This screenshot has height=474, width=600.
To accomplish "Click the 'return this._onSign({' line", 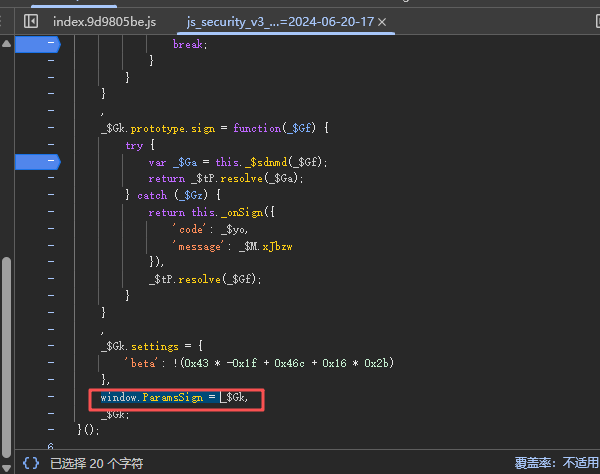I will tap(212, 212).
